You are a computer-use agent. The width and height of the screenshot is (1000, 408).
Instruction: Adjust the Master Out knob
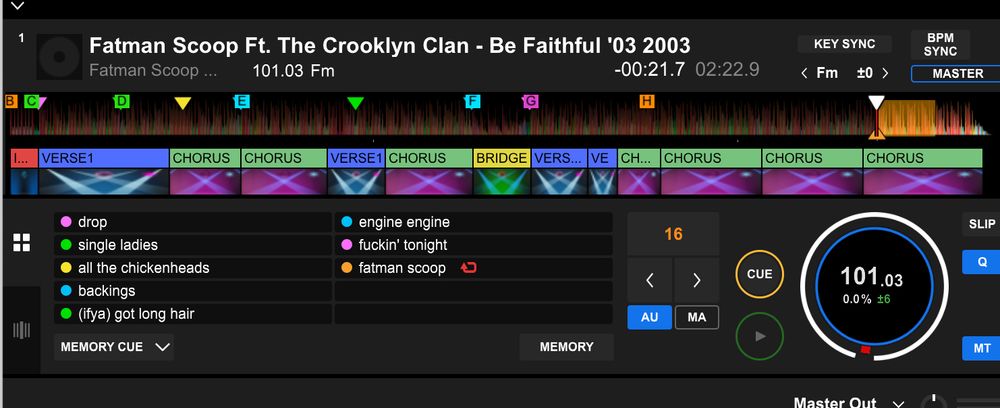(933, 403)
